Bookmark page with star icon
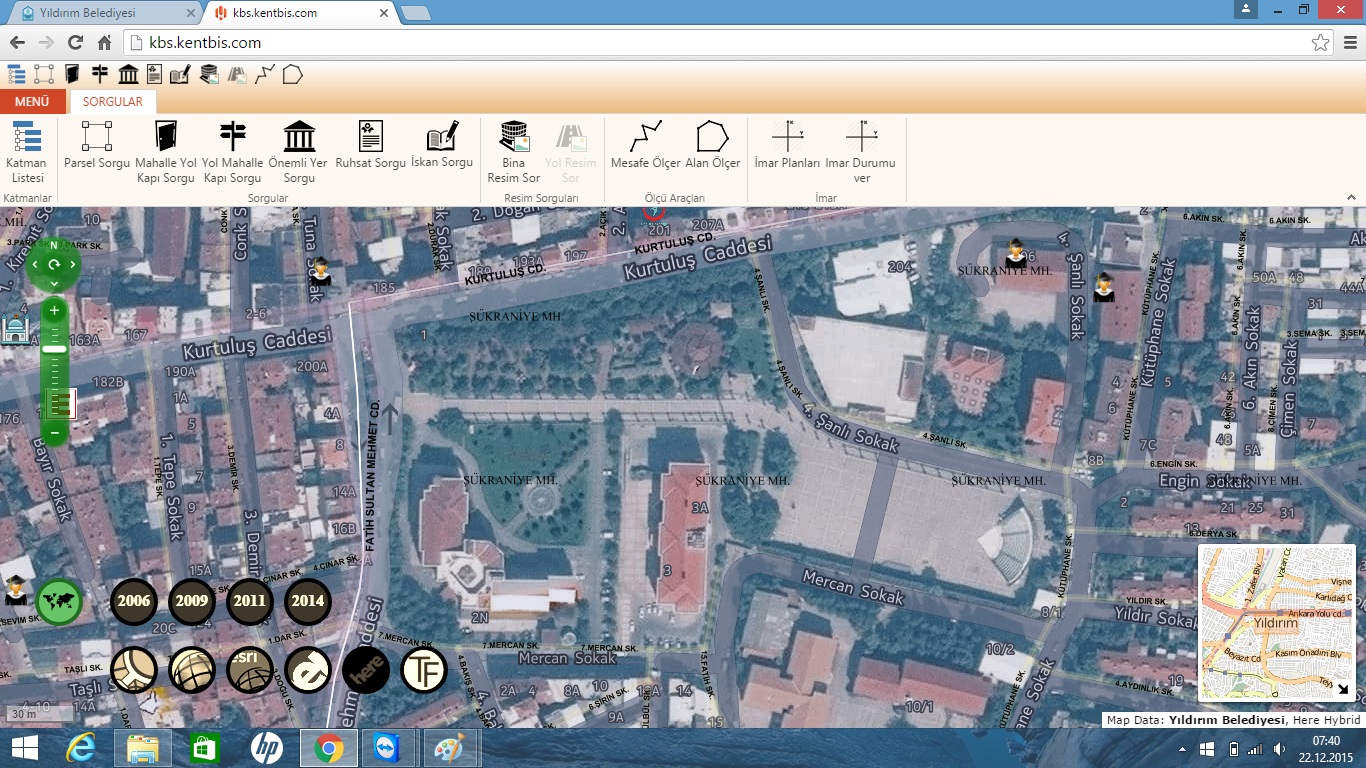The width and height of the screenshot is (1366, 768). (x=1320, y=43)
